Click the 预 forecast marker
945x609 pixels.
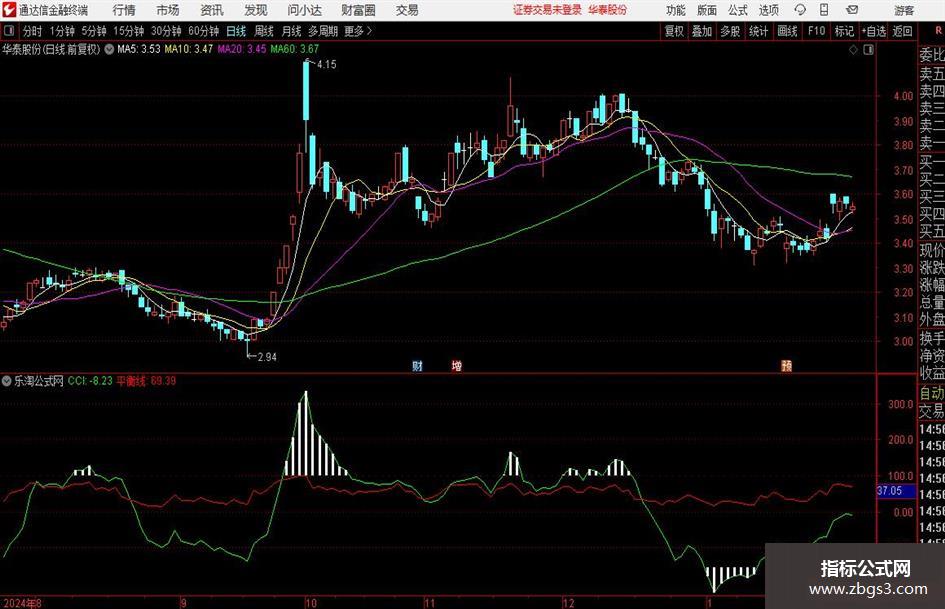(786, 366)
